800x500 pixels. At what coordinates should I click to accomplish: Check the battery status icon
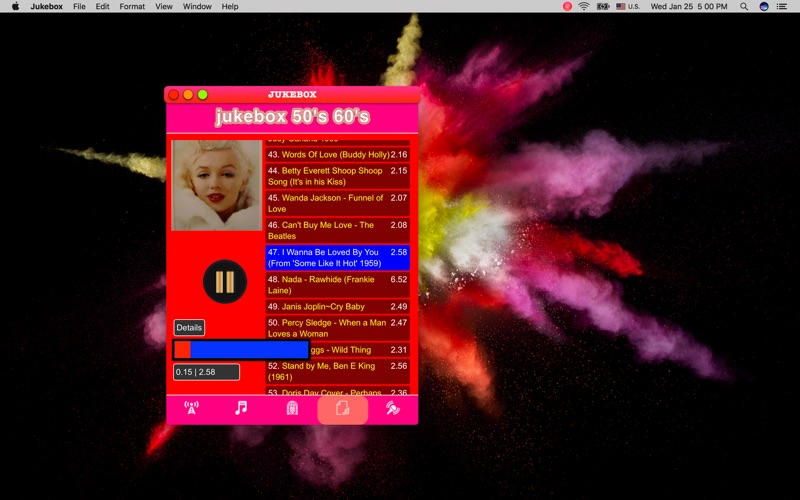(x=603, y=7)
